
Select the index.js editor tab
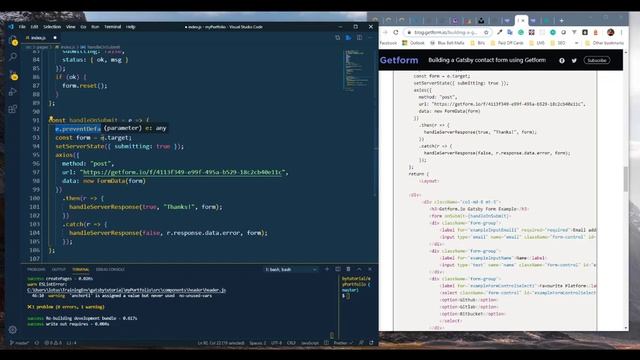tap(39, 38)
